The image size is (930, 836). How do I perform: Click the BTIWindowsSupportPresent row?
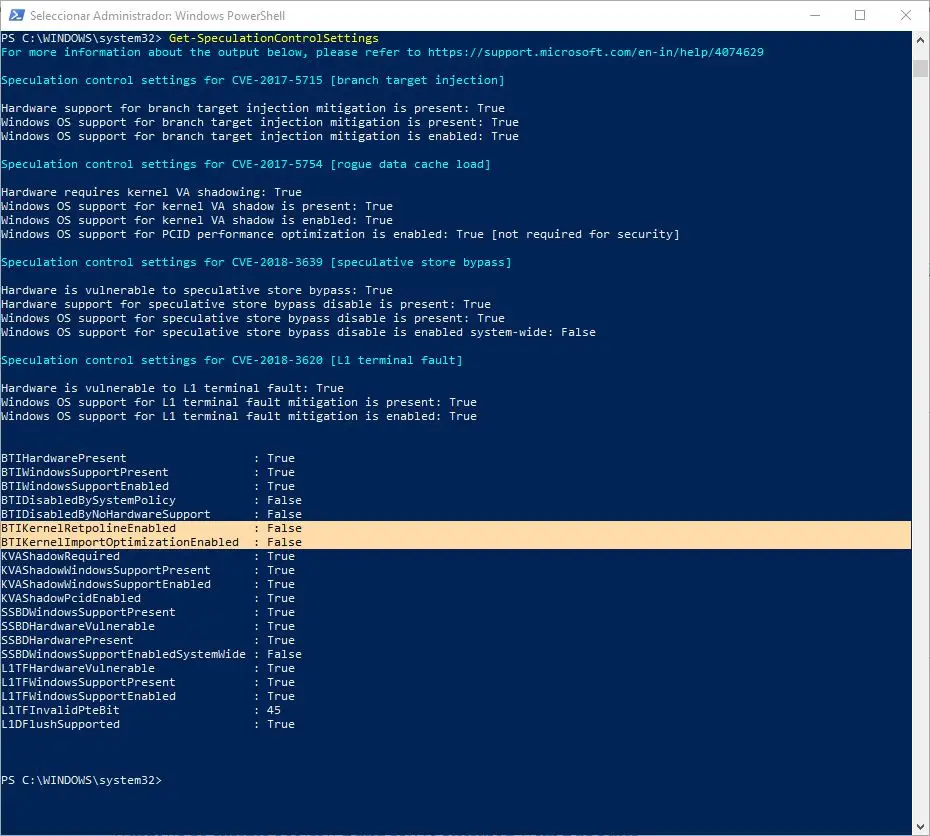pyautogui.click(x=148, y=472)
